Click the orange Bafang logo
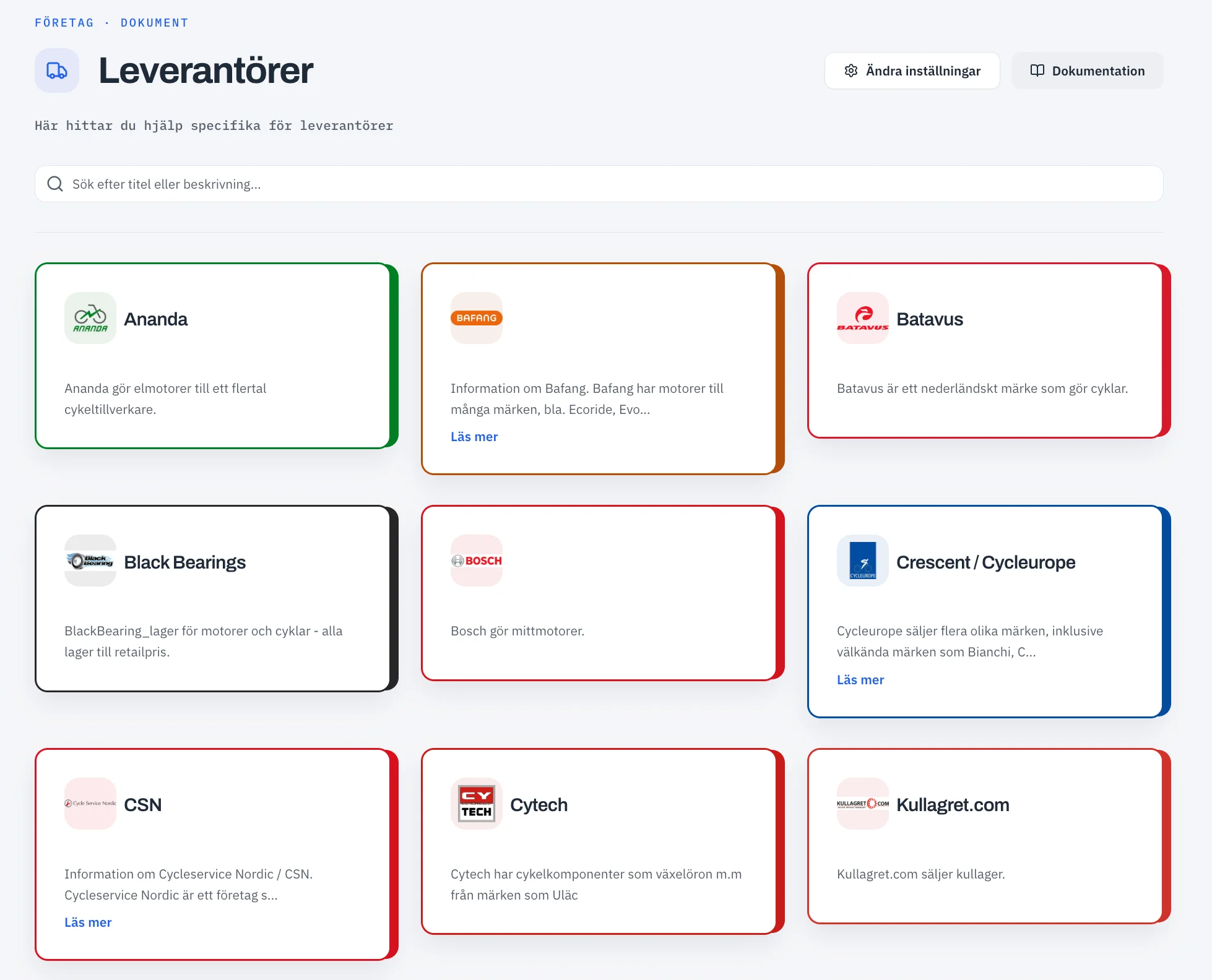Screen dimensions: 1212x980 point(477,318)
